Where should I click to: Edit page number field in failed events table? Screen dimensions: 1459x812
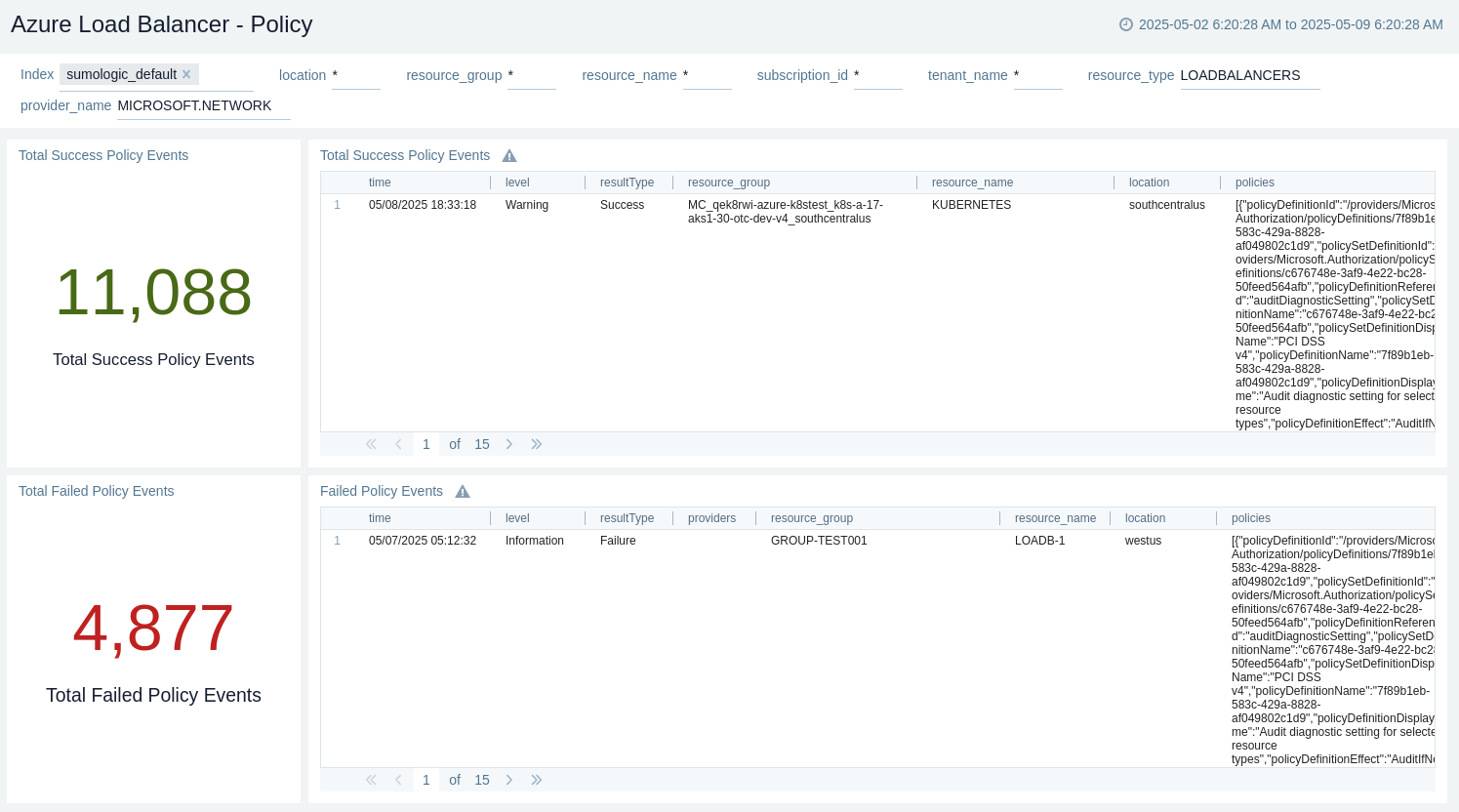point(426,780)
